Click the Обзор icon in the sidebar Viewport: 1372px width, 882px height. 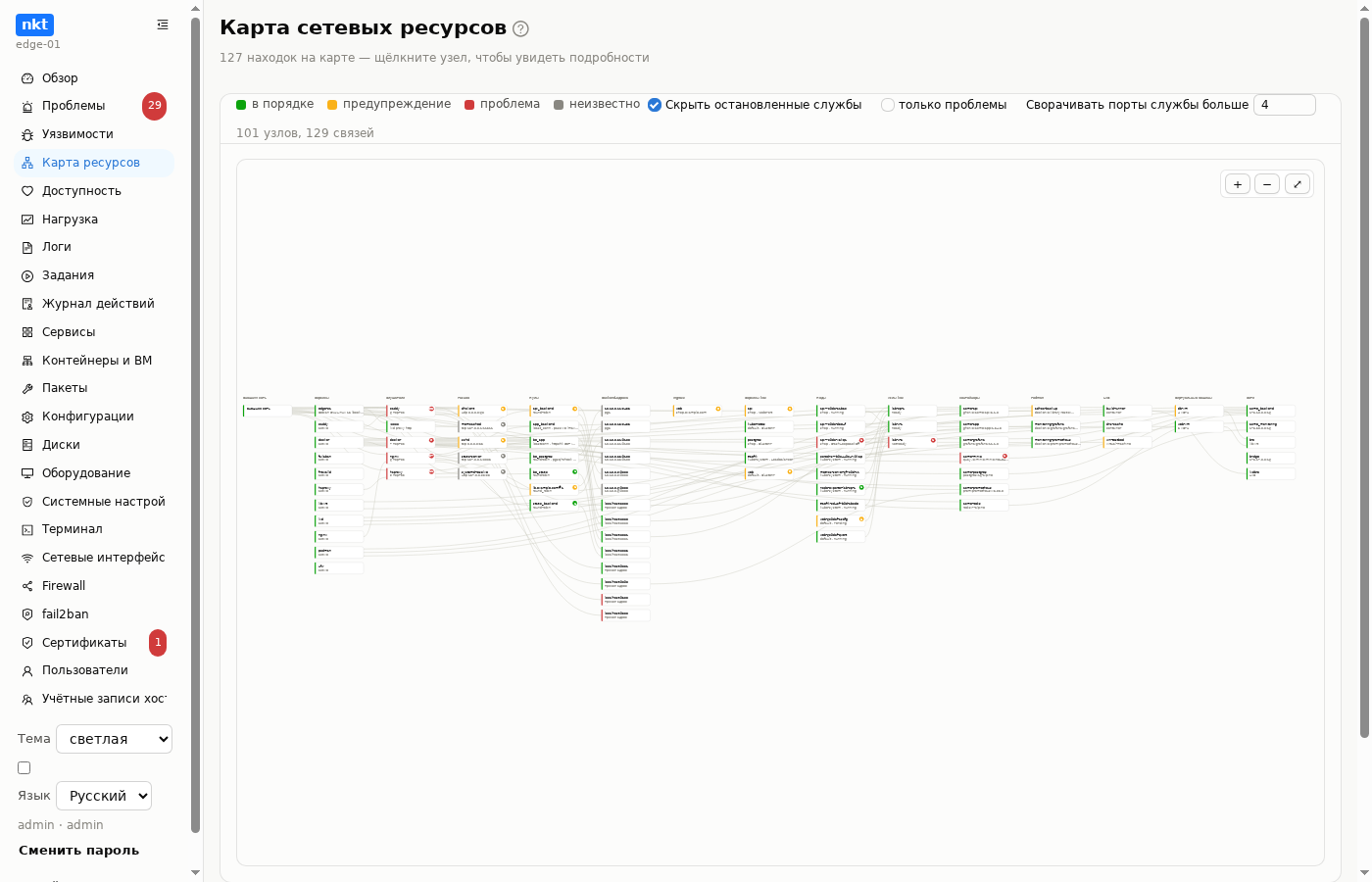(27, 78)
